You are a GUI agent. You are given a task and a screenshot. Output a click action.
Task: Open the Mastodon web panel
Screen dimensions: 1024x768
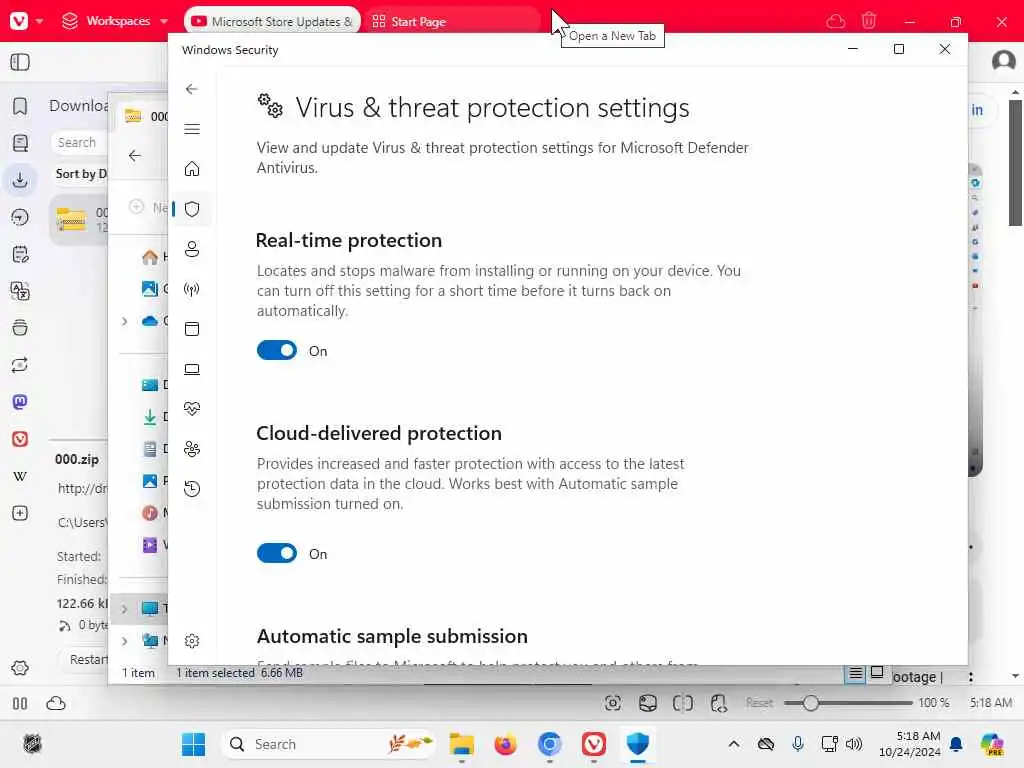[20, 402]
